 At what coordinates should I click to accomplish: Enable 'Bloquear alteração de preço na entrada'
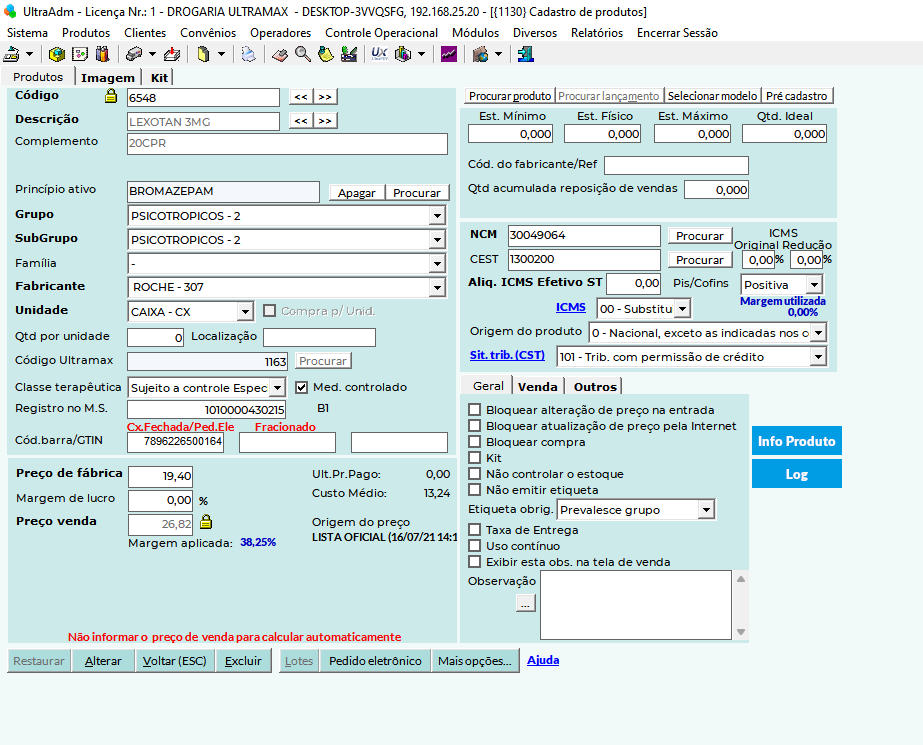click(x=474, y=410)
